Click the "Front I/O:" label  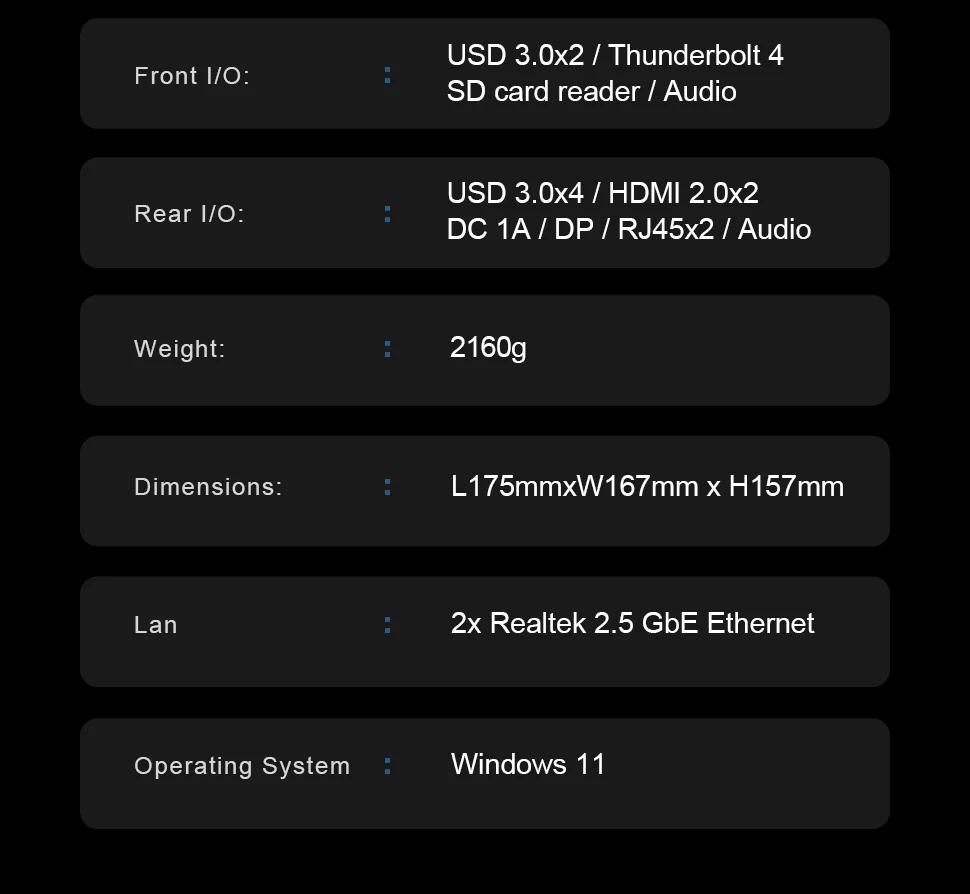click(x=191, y=76)
